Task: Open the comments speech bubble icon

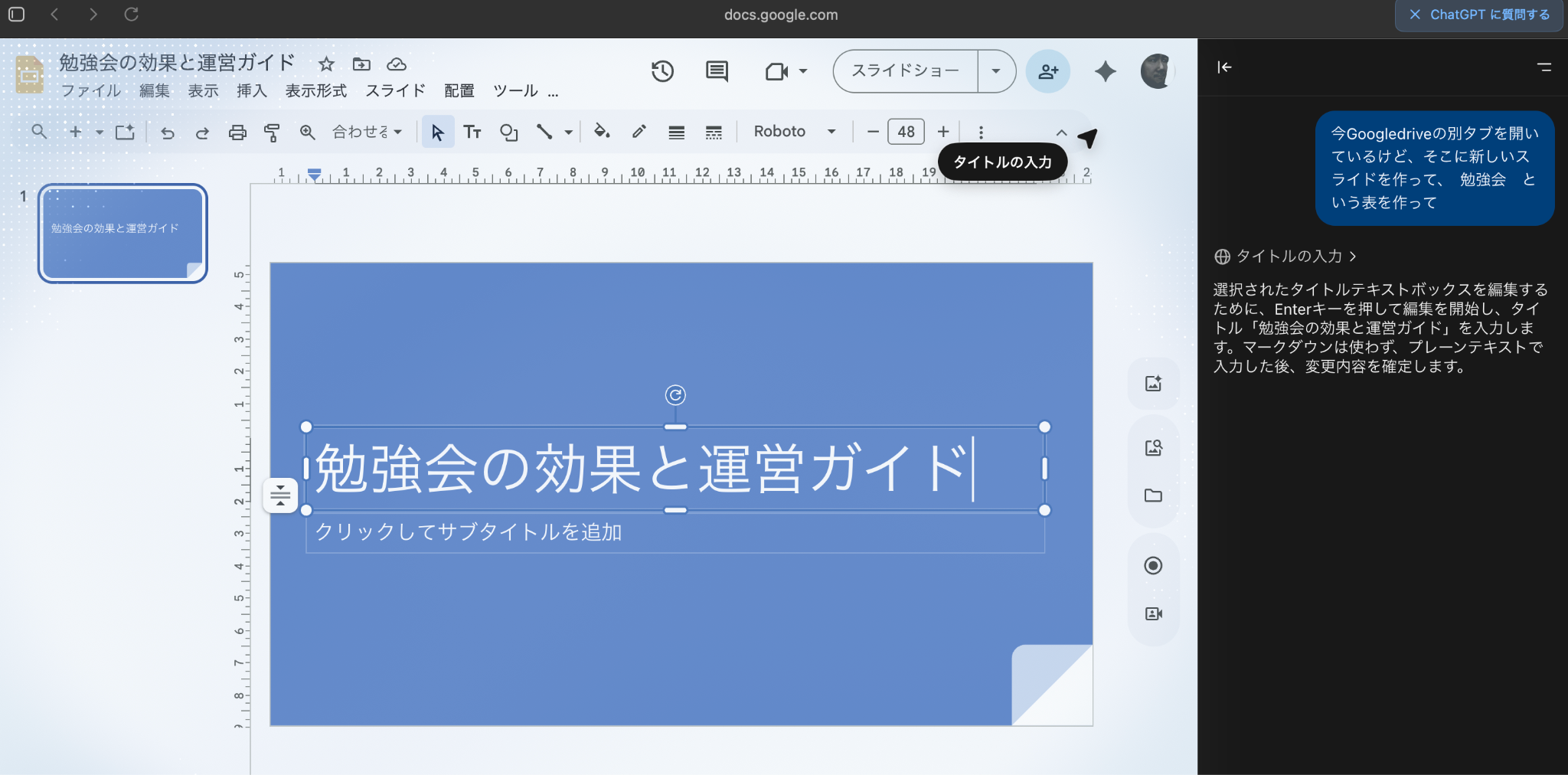Action: pos(717,71)
